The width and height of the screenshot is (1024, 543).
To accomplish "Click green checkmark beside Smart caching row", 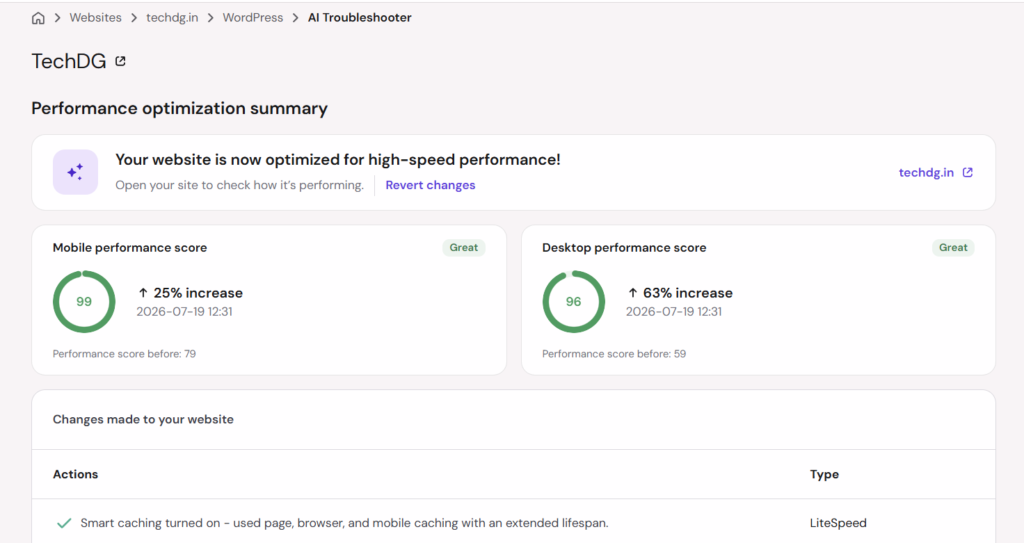I will [x=64, y=523].
